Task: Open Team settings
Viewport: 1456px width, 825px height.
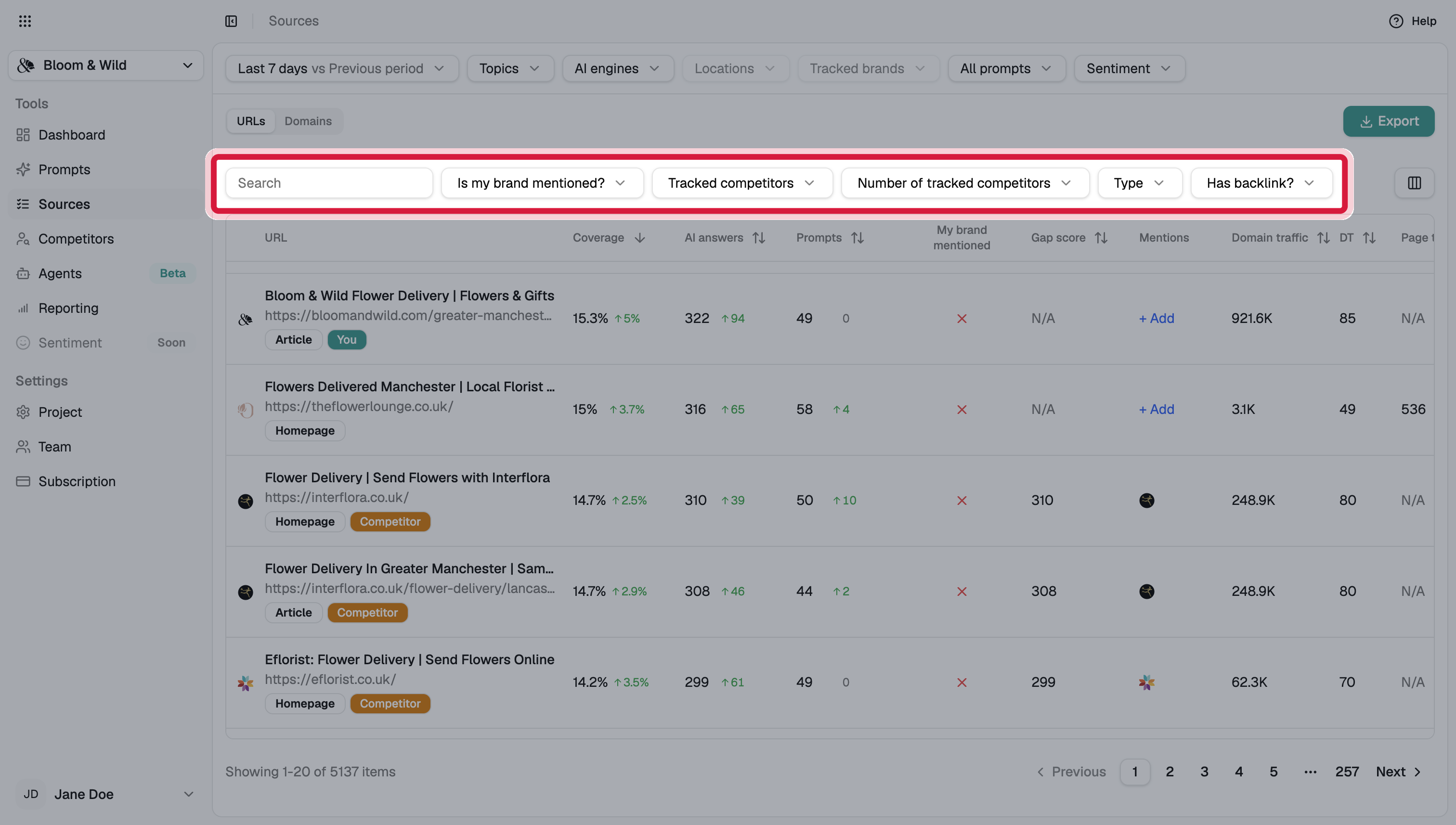Action: [x=105, y=447]
